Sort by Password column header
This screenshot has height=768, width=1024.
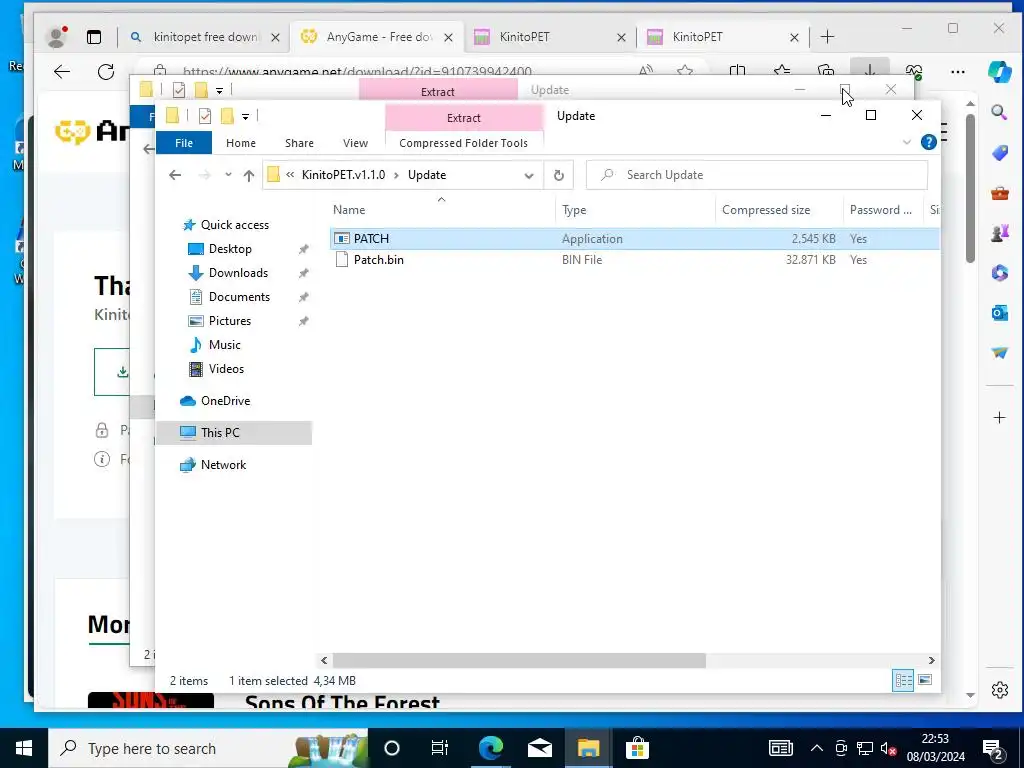coord(883,210)
